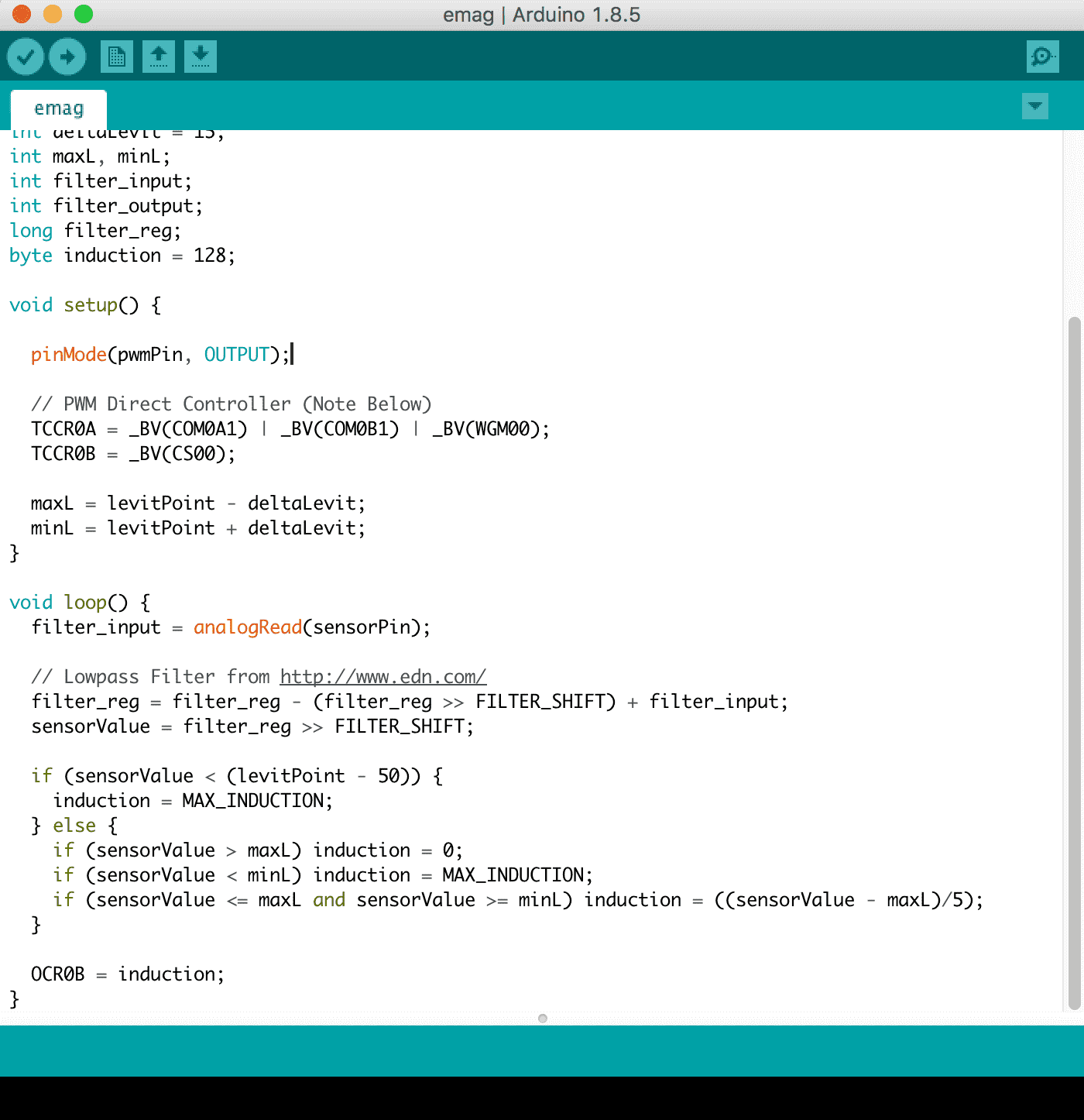
Task: Click the yellow minimize window button
Action: tap(53, 14)
